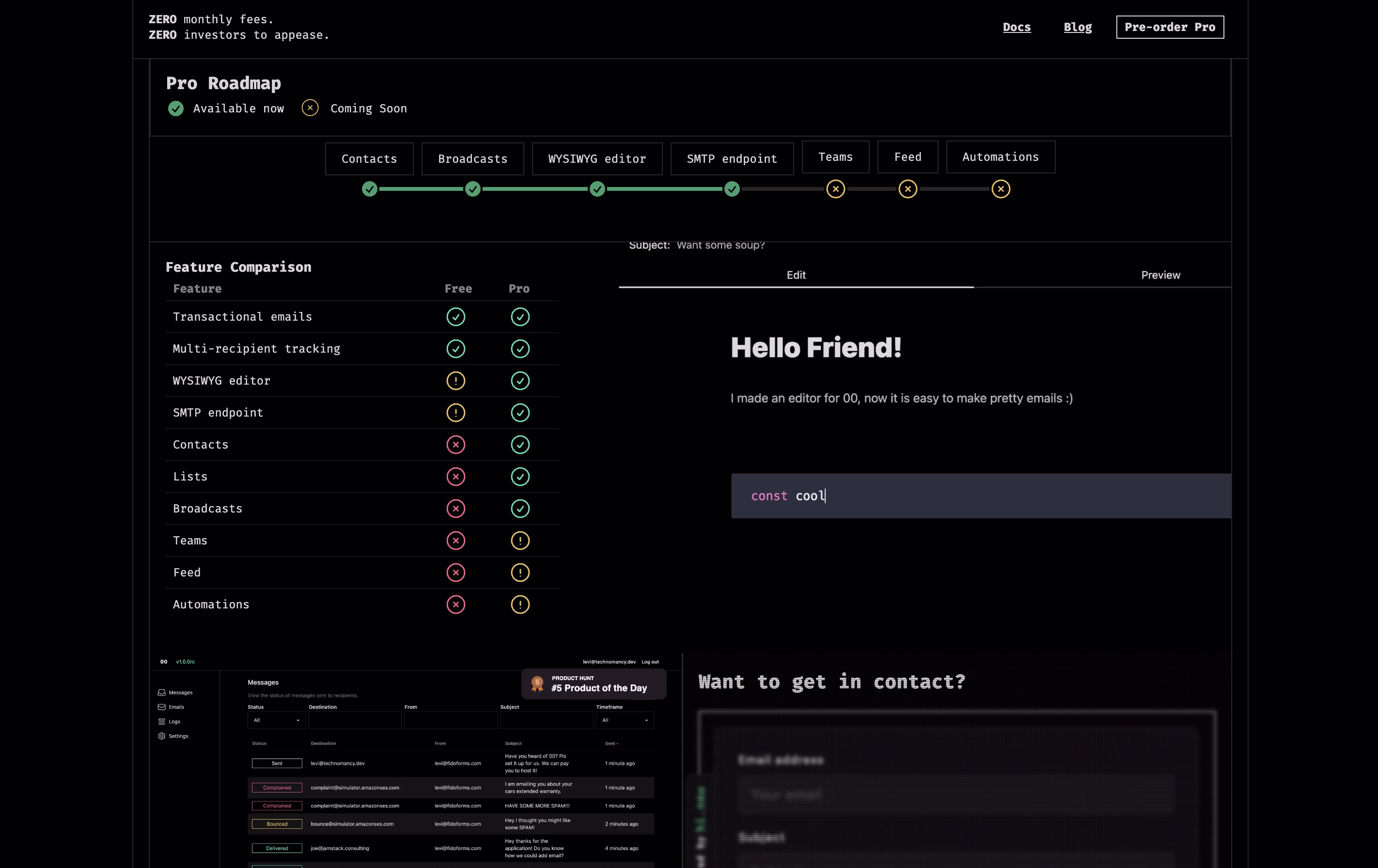
Task: Open the Docs page
Action: tap(1017, 27)
